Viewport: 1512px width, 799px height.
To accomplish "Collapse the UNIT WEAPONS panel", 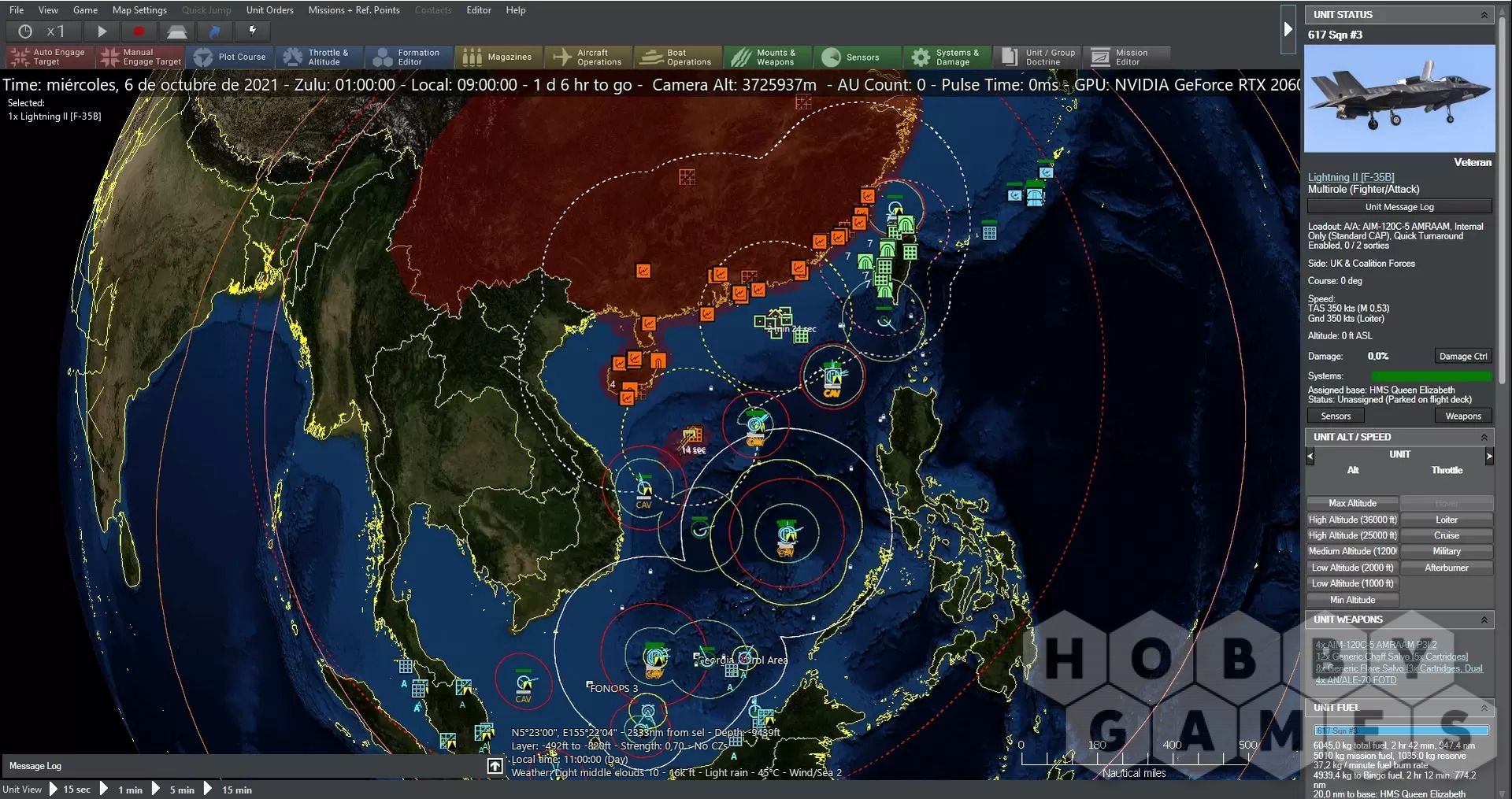I will (1484, 620).
